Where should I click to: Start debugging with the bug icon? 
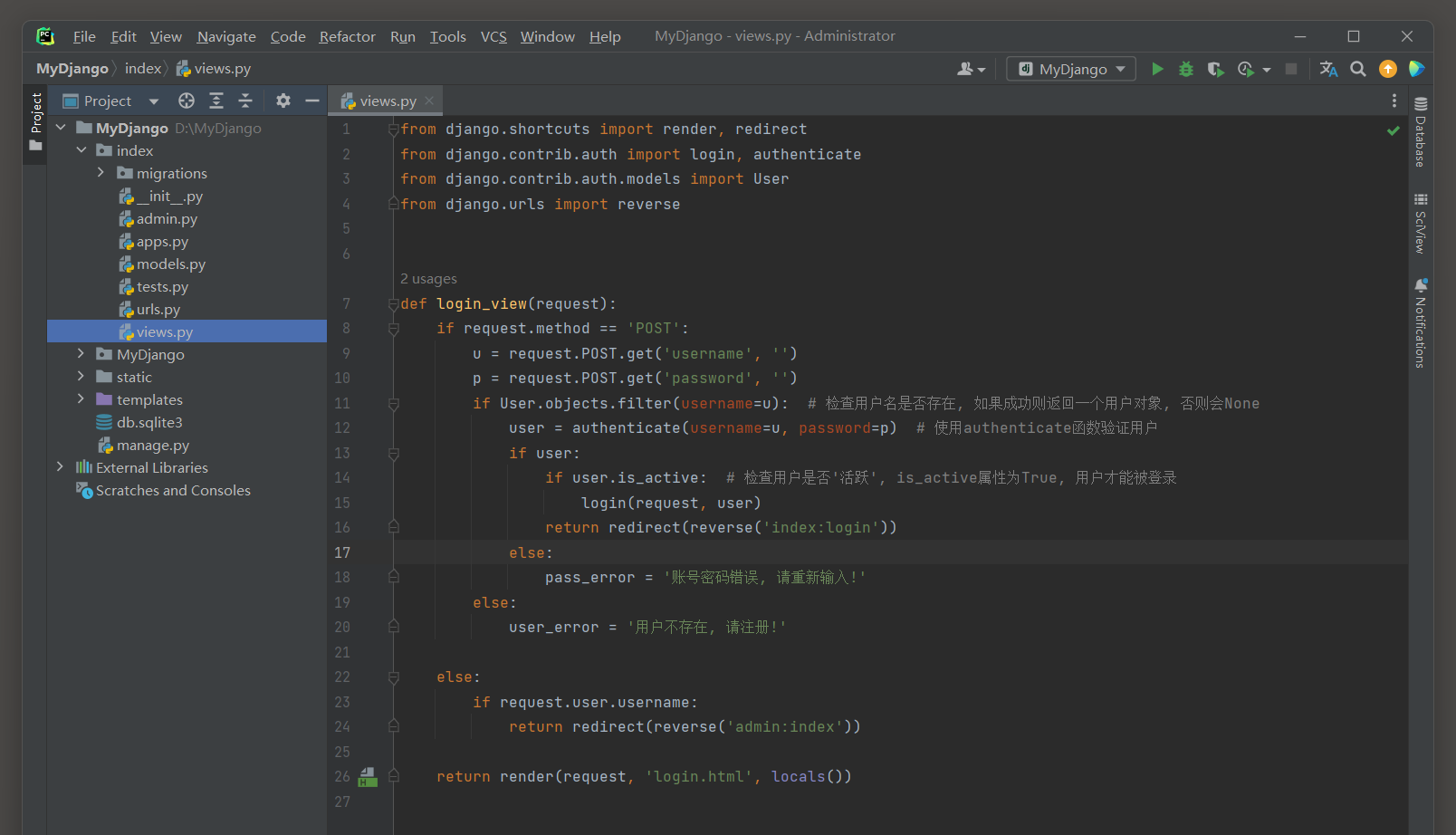tap(1186, 69)
